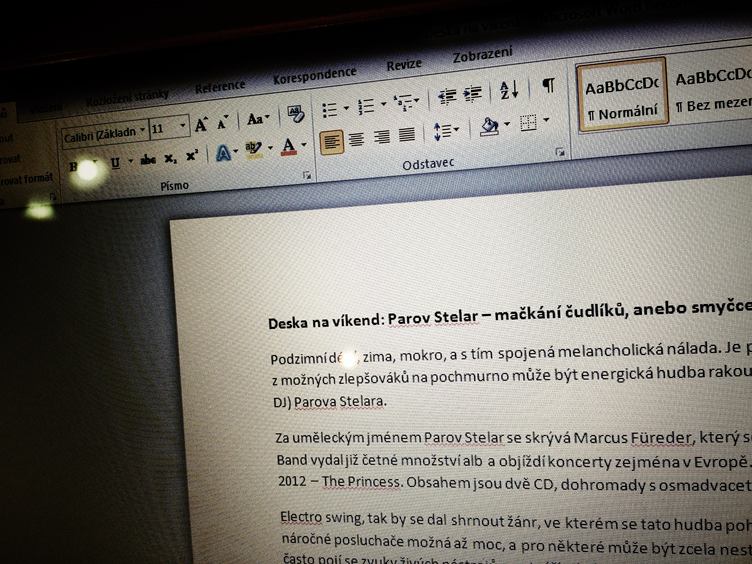This screenshot has width=752, height=564.
Task: Click the Change Case Aa icon
Action: coord(254,119)
